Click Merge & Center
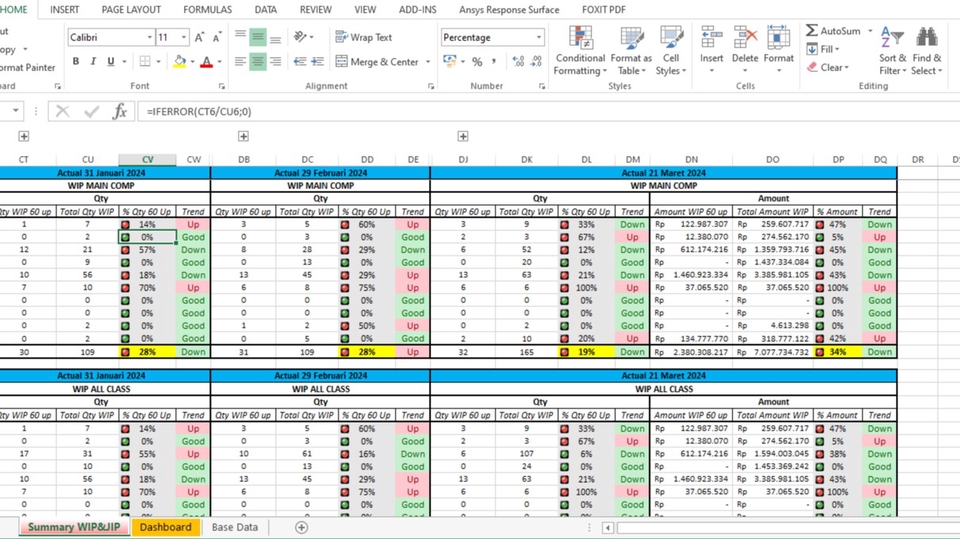The image size is (960, 539). [377, 61]
